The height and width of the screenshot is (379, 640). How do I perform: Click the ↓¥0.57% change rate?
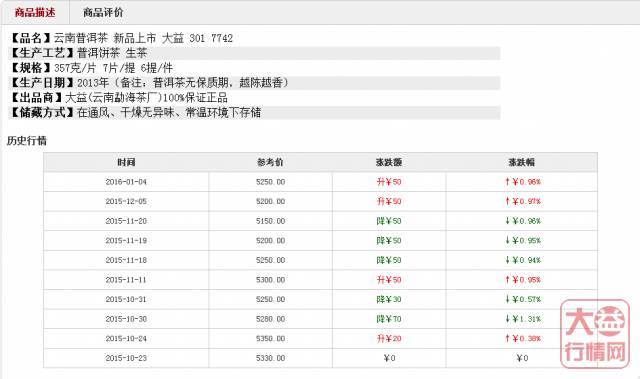pyautogui.click(x=522, y=299)
